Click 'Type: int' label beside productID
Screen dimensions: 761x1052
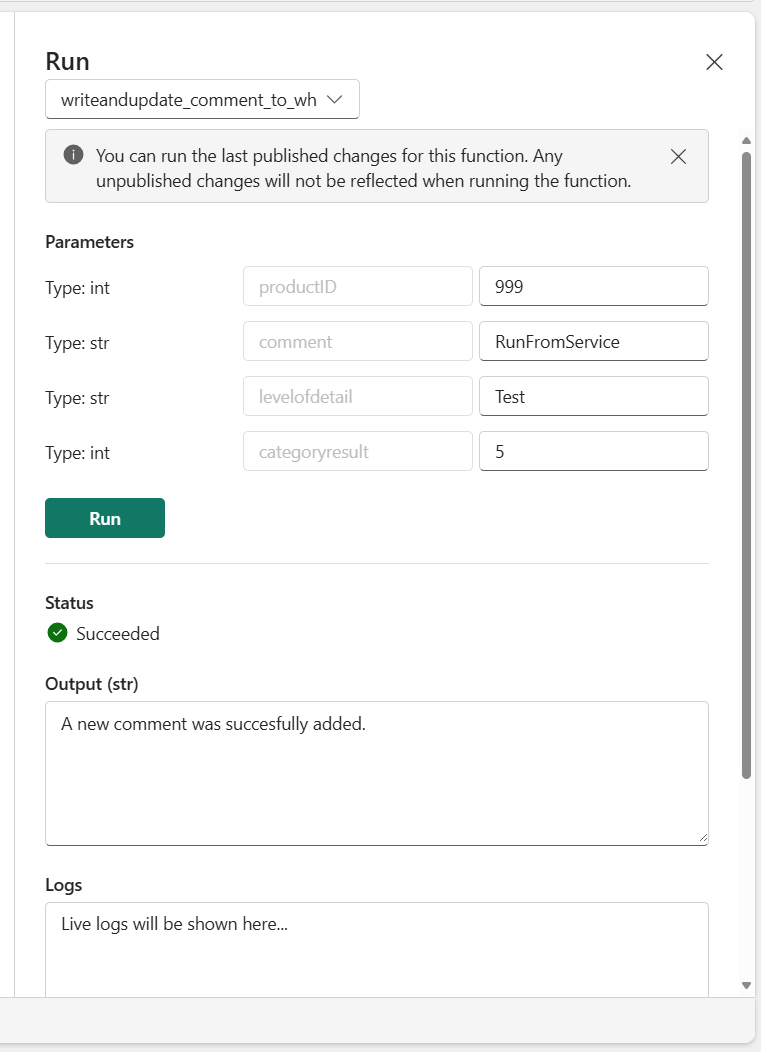pos(77,288)
